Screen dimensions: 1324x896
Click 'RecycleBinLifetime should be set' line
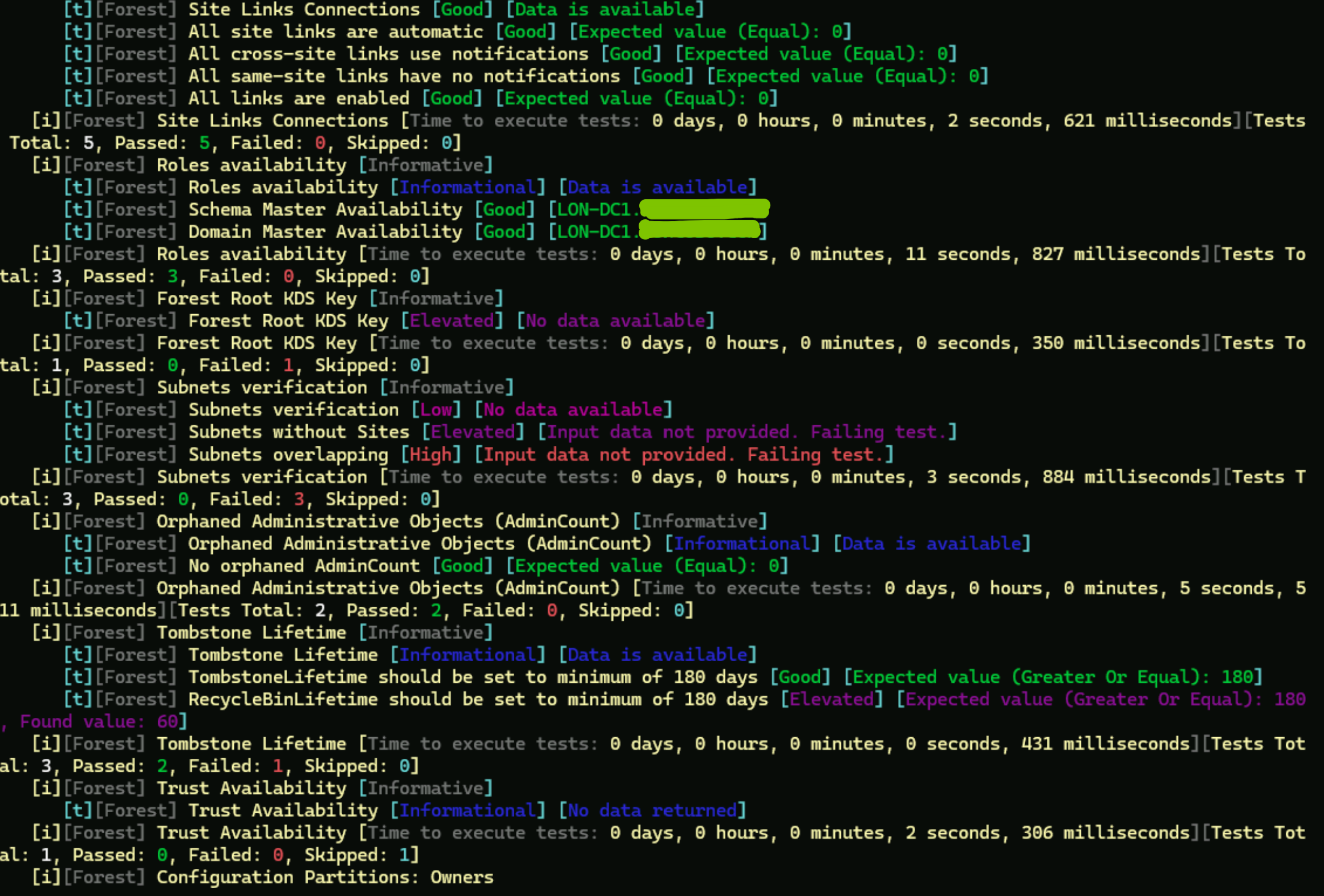pyautogui.click(x=479, y=699)
